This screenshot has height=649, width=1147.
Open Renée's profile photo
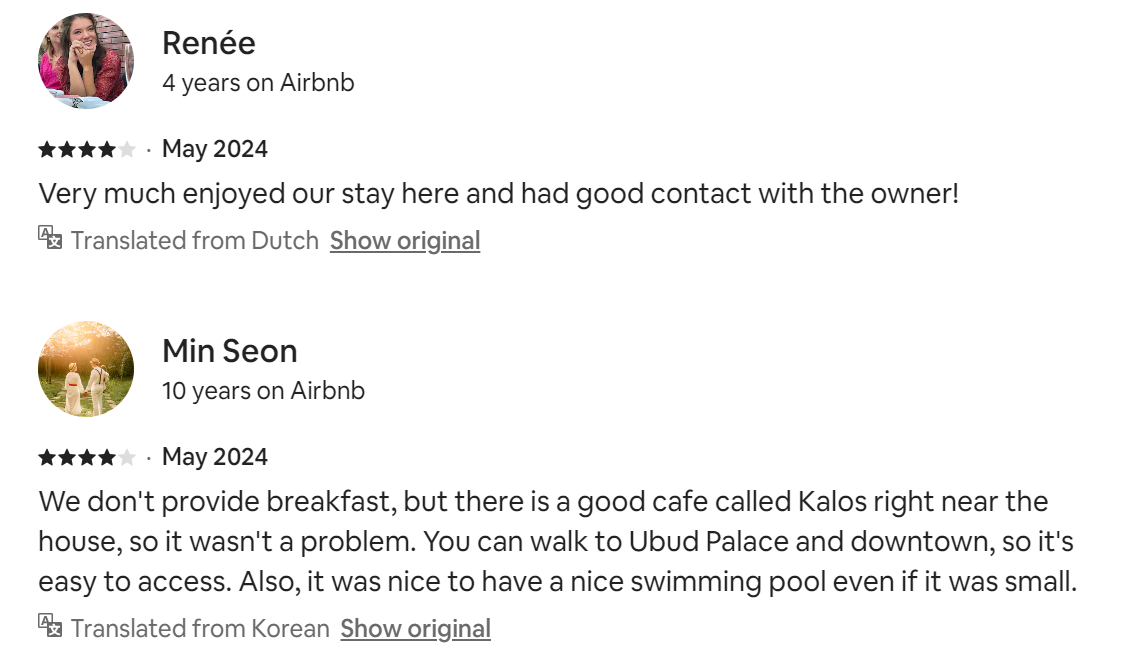(x=86, y=61)
